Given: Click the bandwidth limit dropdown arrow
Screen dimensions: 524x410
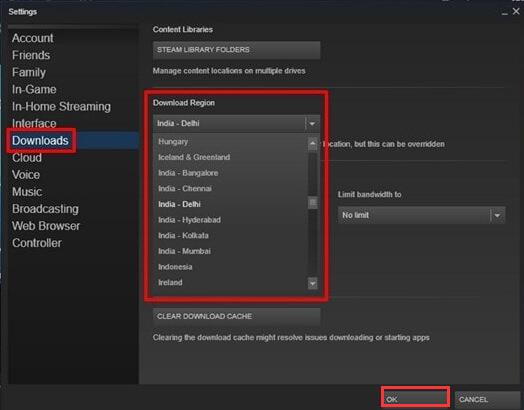Looking at the screenshot, I should [497, 216].
